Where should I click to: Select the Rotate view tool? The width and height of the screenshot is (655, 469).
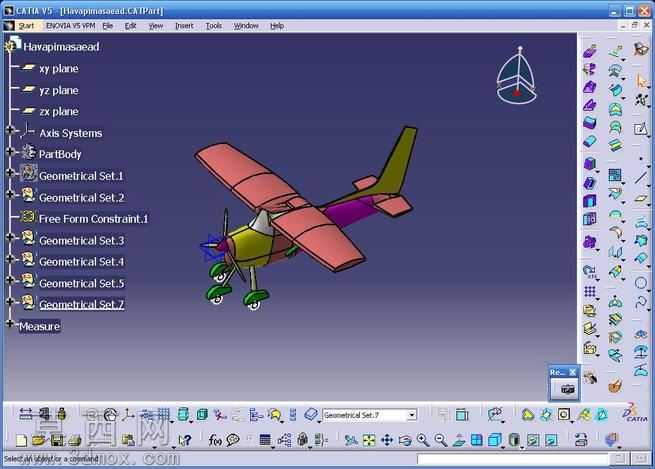(405, 440)
